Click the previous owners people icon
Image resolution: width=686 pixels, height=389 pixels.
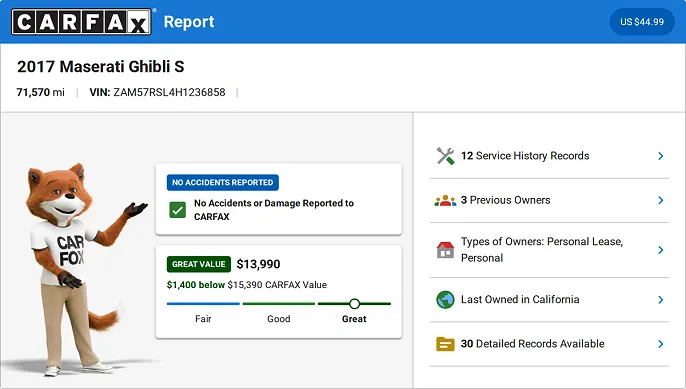(445, 200)
